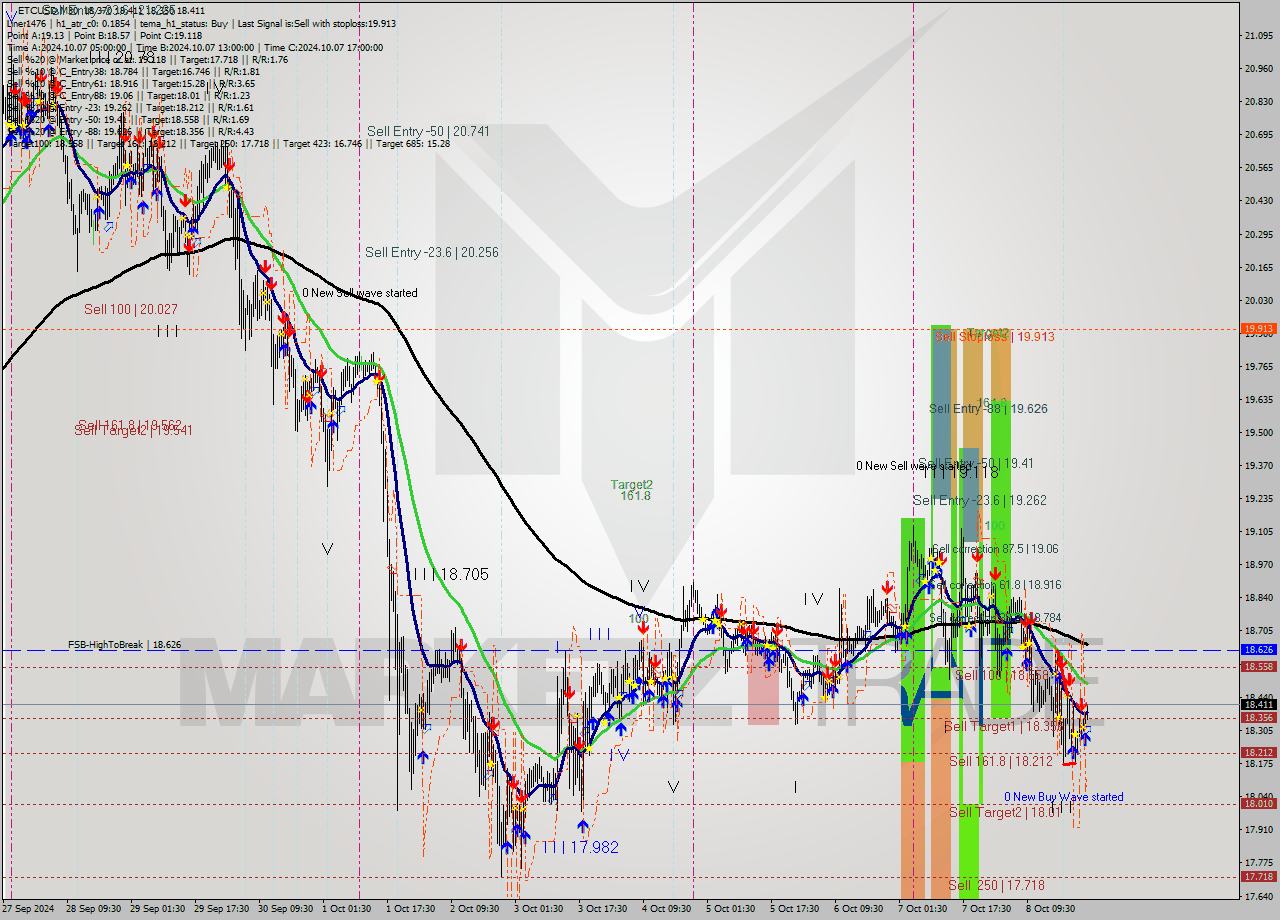
Task: Select the red 18.212 price tag on the axis
Action: [x=1258, y=752]
